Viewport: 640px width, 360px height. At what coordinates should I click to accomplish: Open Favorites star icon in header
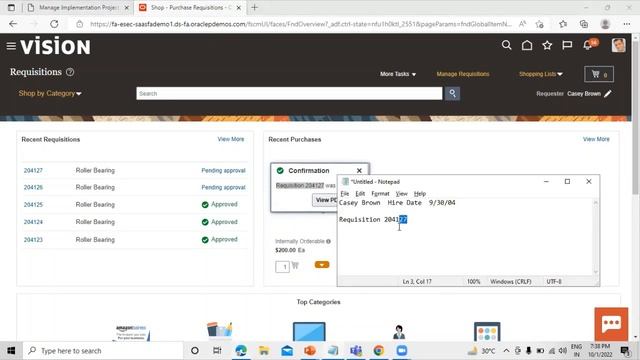click(x=547, y=45)
